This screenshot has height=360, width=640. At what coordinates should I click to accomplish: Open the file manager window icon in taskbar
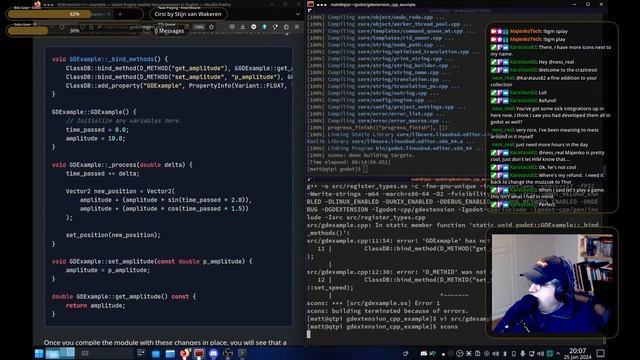point(170,353)
